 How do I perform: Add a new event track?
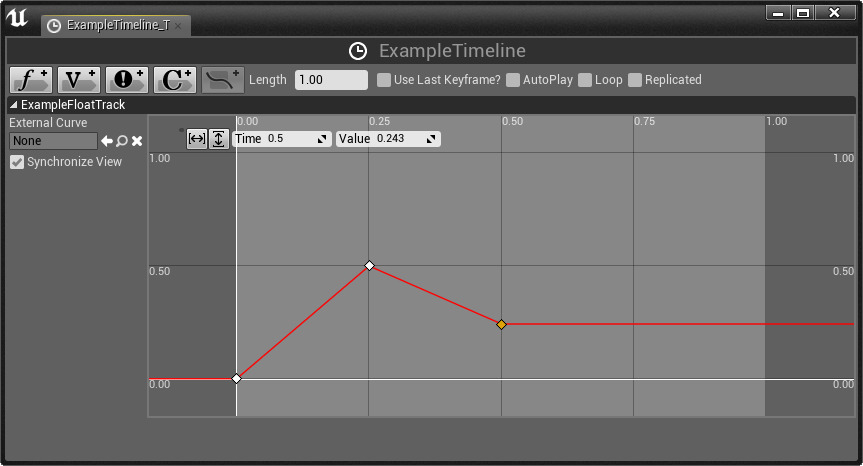[127, 80]
